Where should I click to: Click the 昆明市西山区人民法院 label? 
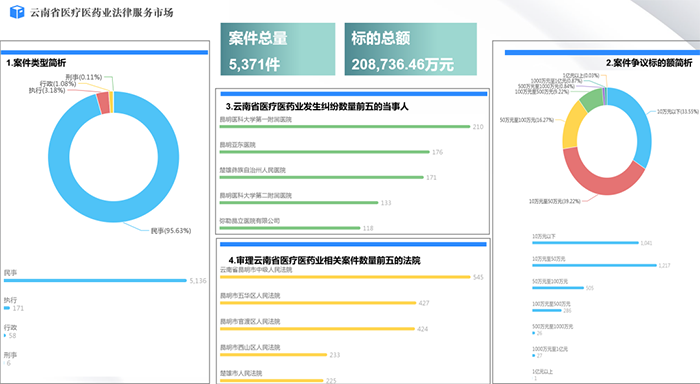(x=250, y=347)
